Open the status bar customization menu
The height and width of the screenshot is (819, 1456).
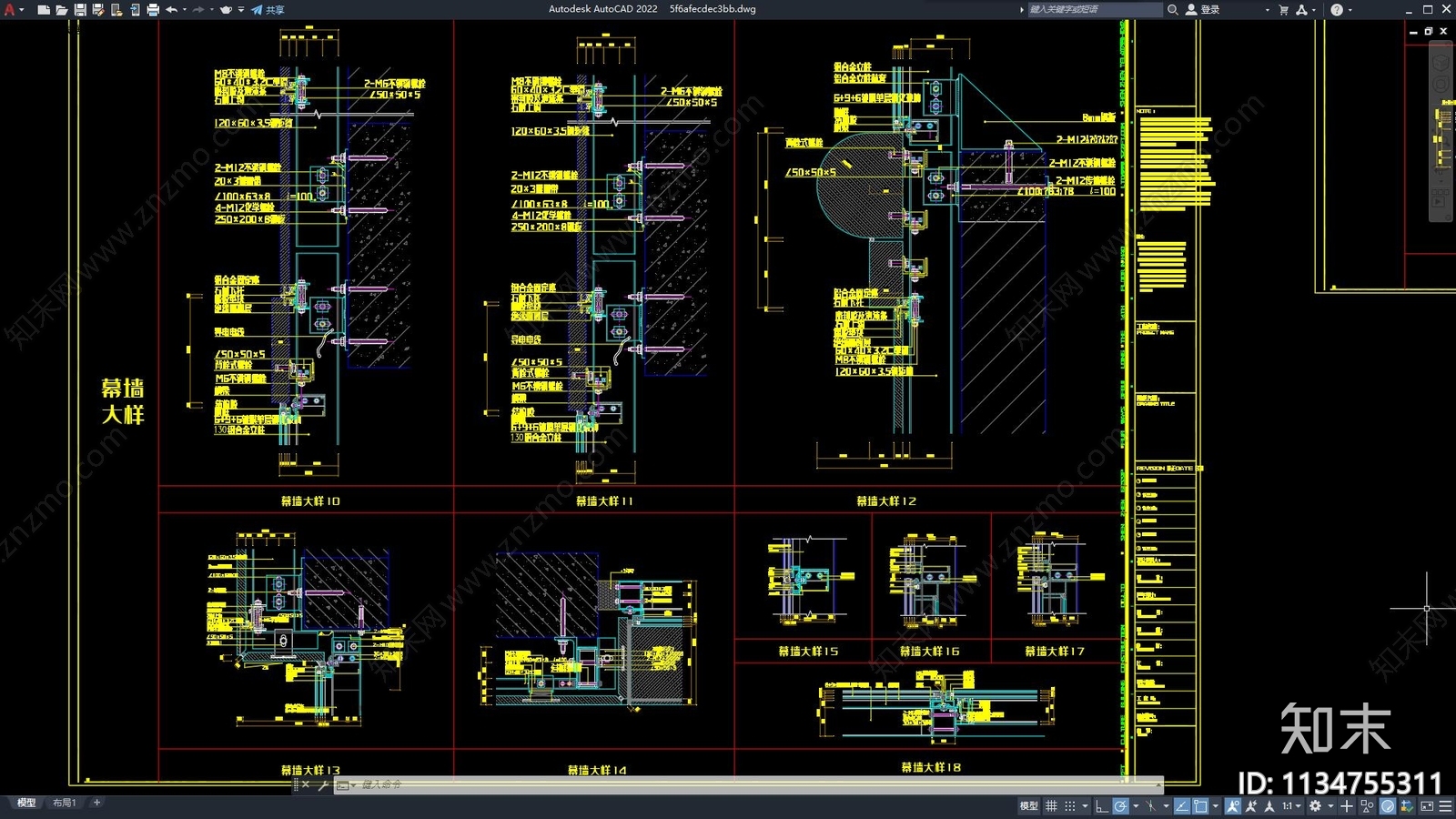[x=1445, y=805]
